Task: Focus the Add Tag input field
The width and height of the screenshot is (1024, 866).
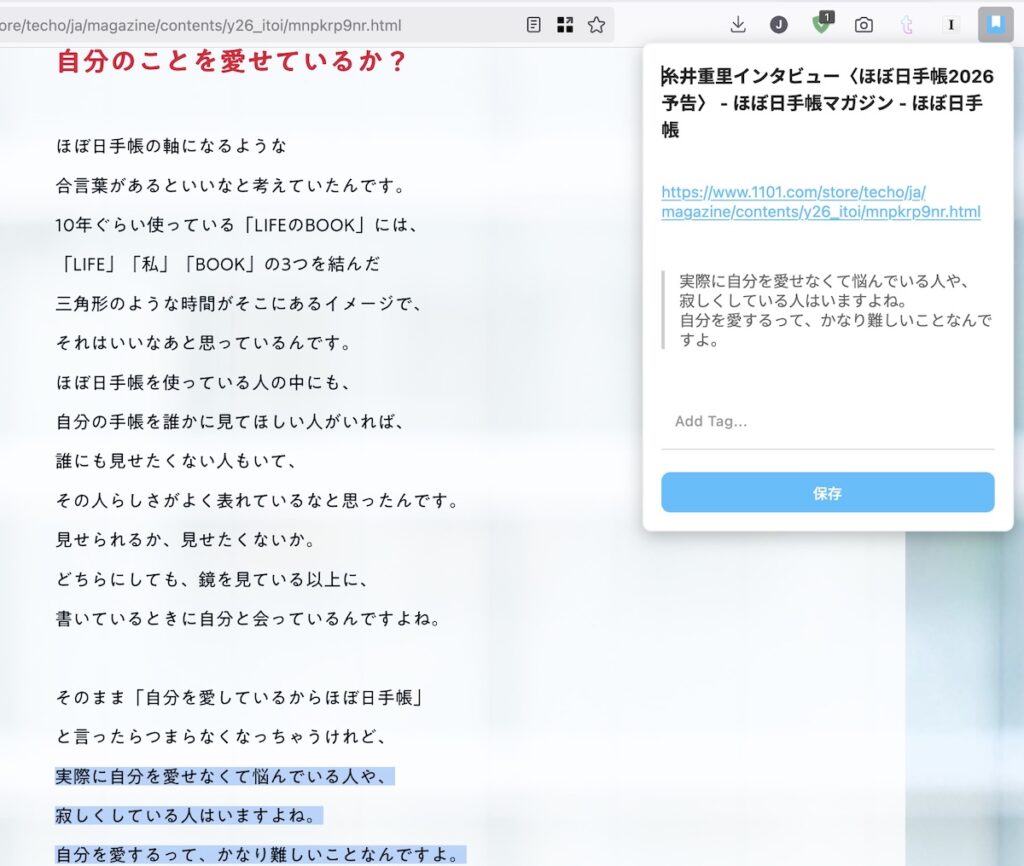Action: coord(827,421)
